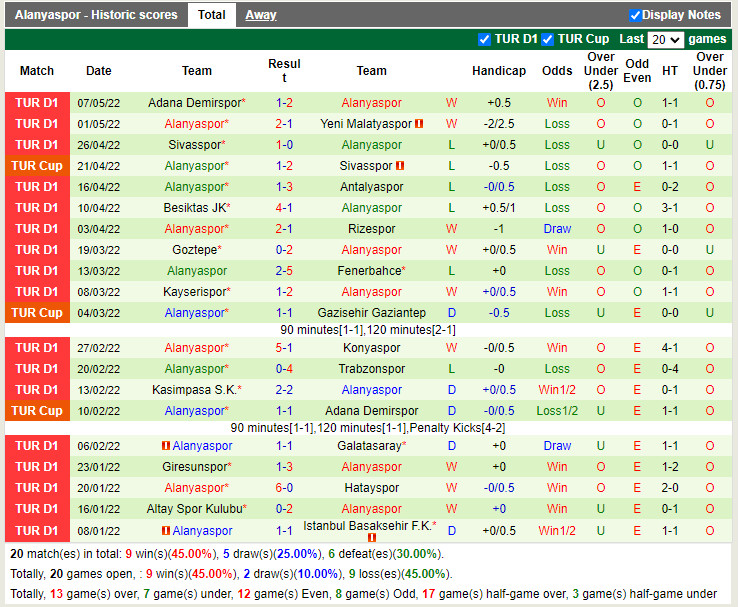
Task: Click the Handicap column header
Action: pos(499,71)
